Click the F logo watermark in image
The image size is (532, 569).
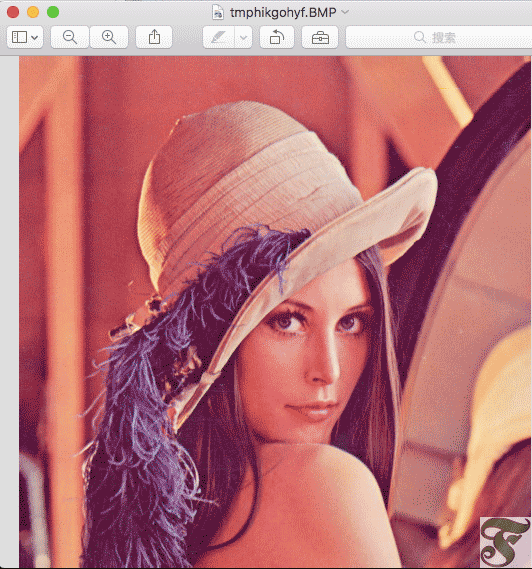(505, 543)
